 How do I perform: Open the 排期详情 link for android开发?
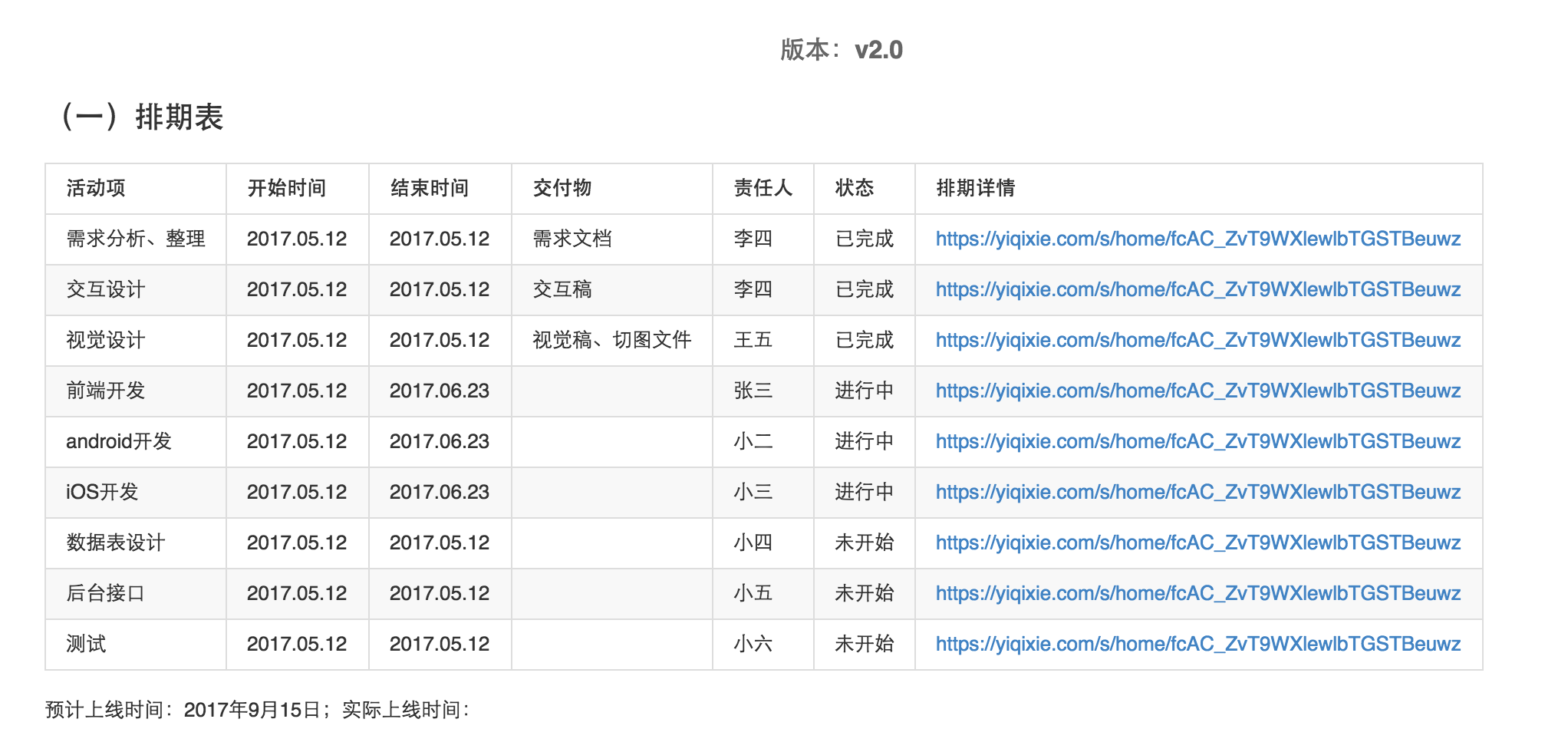(x=1197, y=441)
